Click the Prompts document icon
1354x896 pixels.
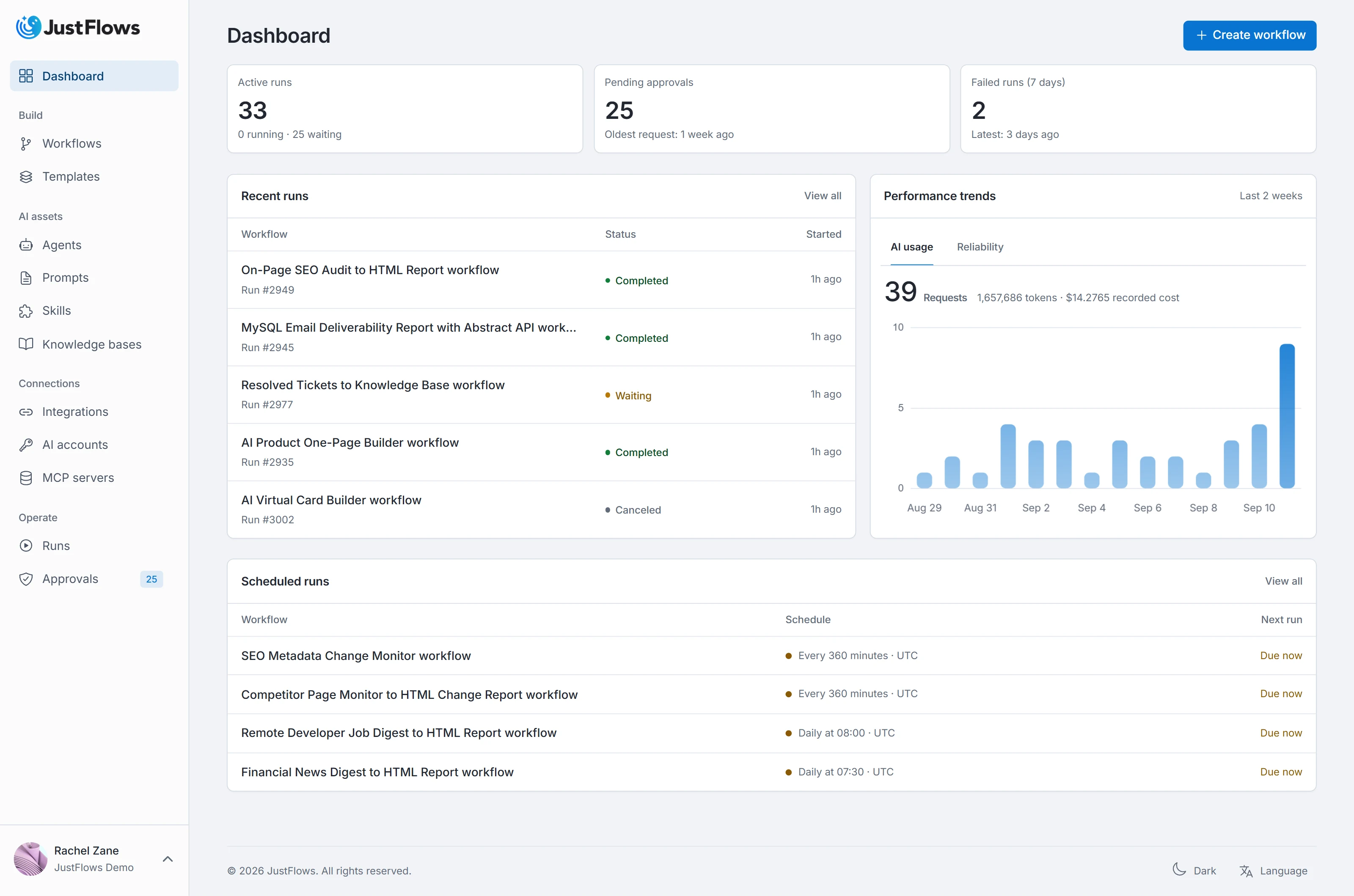click(x=26, y=278)
